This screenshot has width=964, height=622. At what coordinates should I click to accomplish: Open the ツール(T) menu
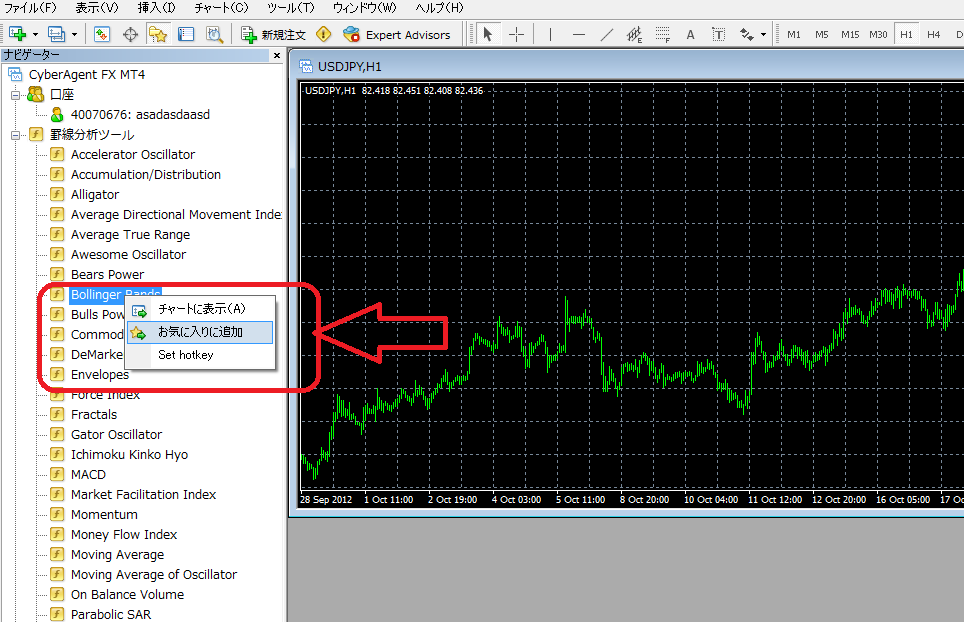coord(290,8)
